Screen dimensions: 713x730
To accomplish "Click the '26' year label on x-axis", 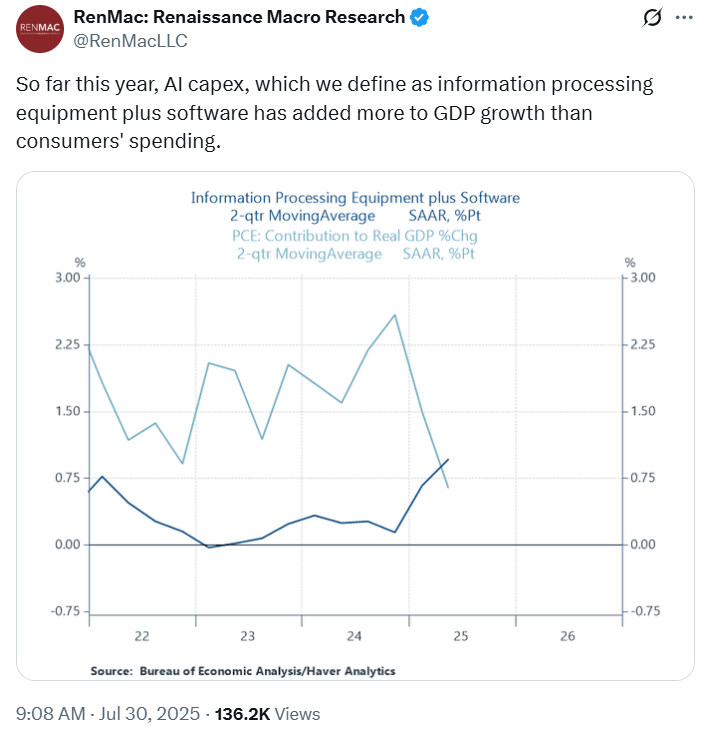I will coord(567,636).
